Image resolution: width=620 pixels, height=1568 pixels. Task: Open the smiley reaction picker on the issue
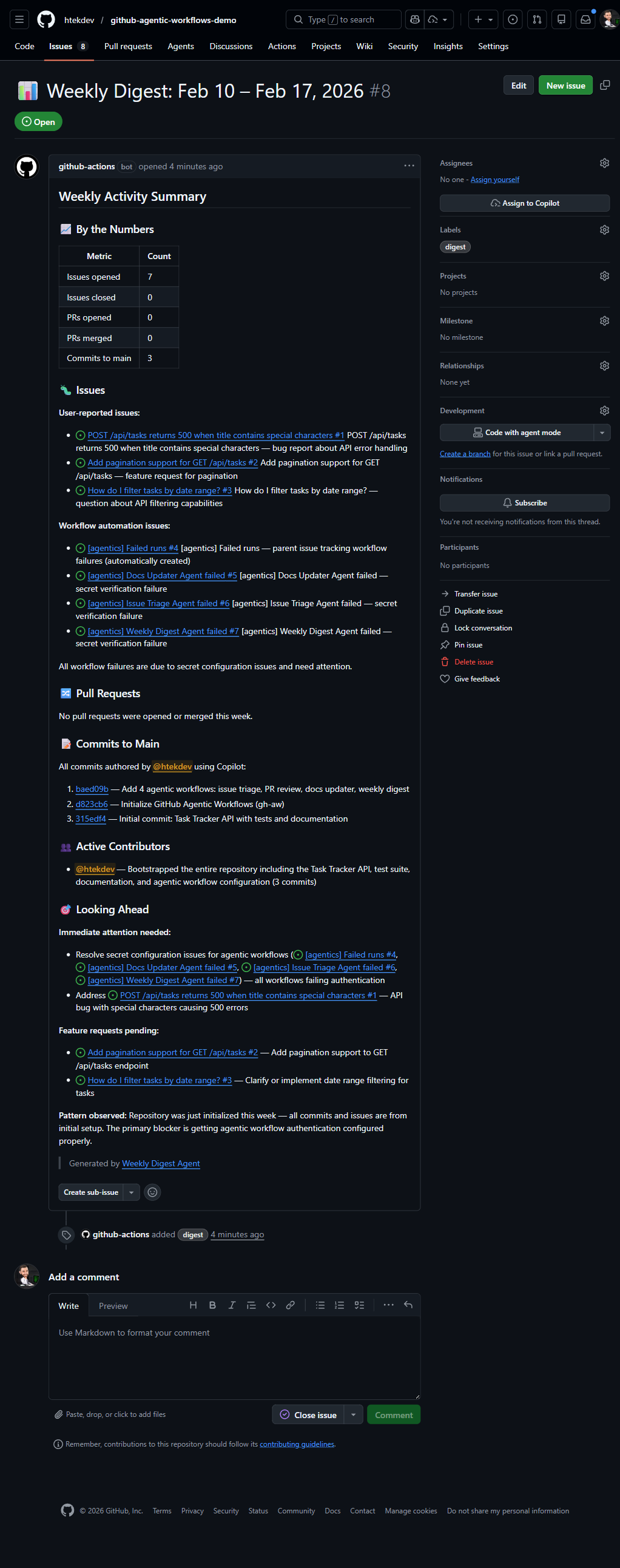(x=152, y=1192)
